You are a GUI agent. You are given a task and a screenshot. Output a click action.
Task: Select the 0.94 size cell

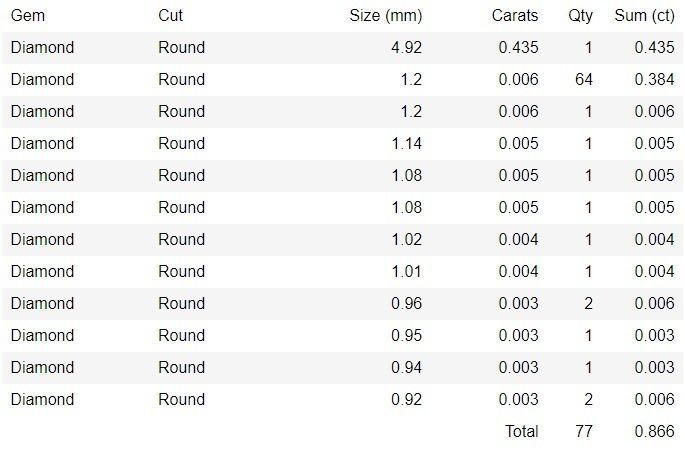405,368
